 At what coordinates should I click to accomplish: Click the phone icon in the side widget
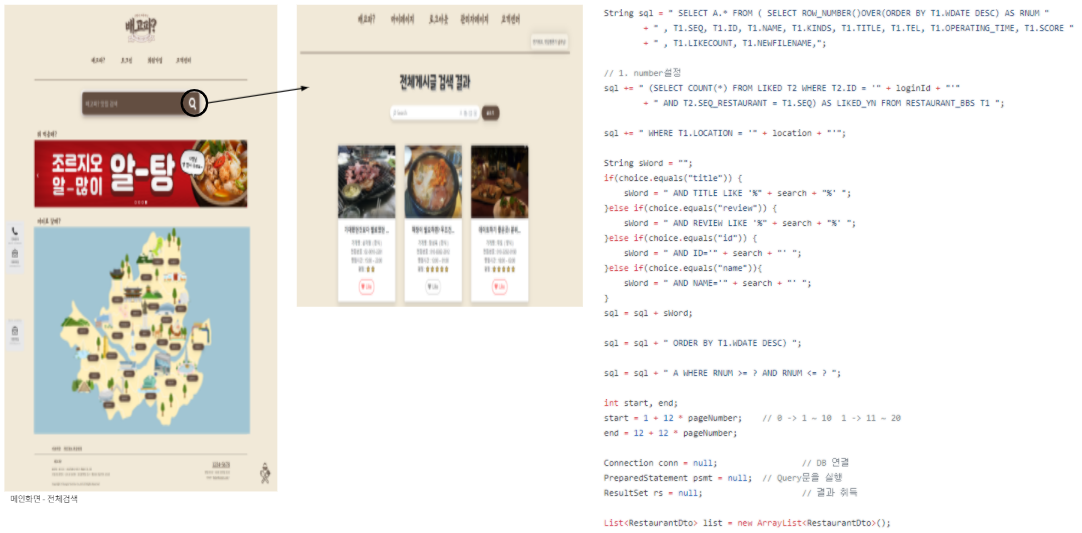click(14, 233)
